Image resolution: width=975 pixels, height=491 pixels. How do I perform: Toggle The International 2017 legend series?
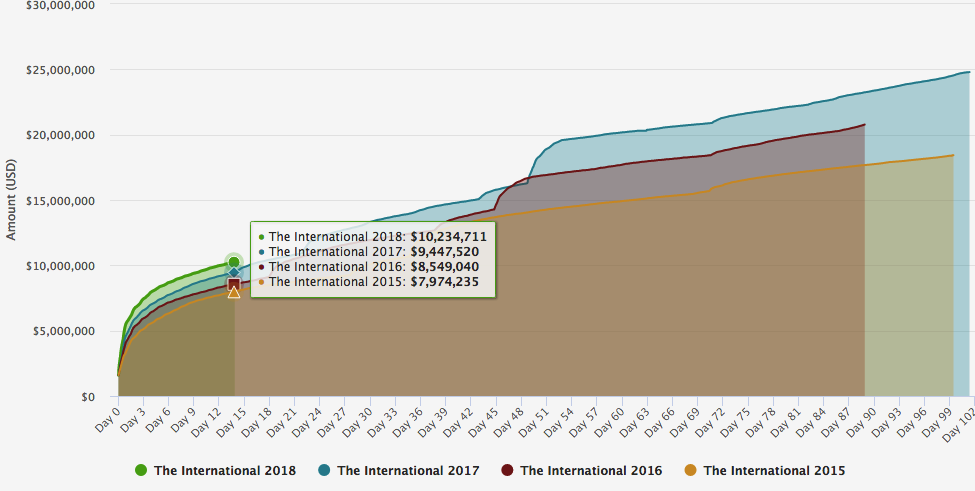tap(399, 470)
